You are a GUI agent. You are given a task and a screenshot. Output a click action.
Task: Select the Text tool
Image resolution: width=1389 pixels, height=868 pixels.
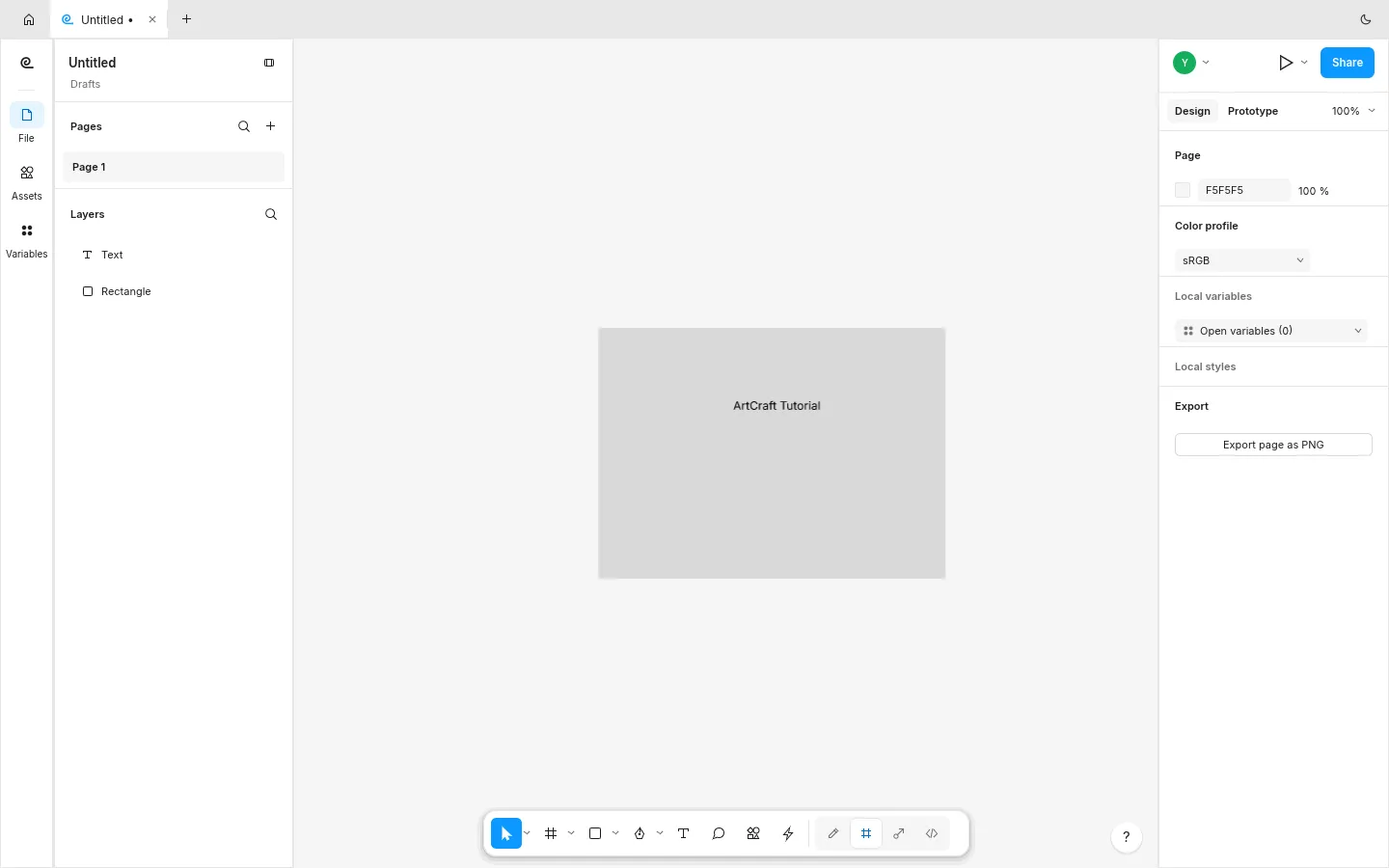[684, 833]
